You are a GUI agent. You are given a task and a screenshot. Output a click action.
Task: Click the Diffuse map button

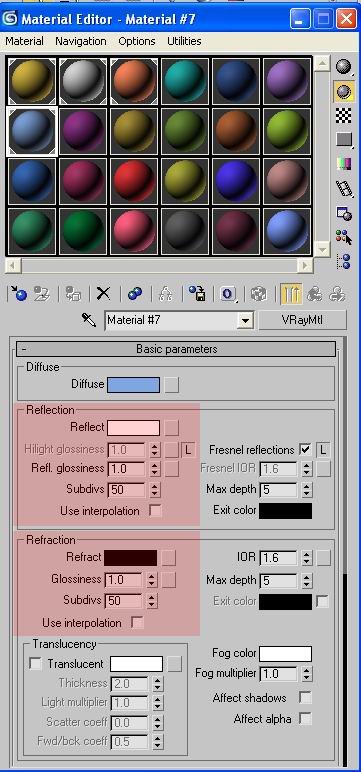171,385
